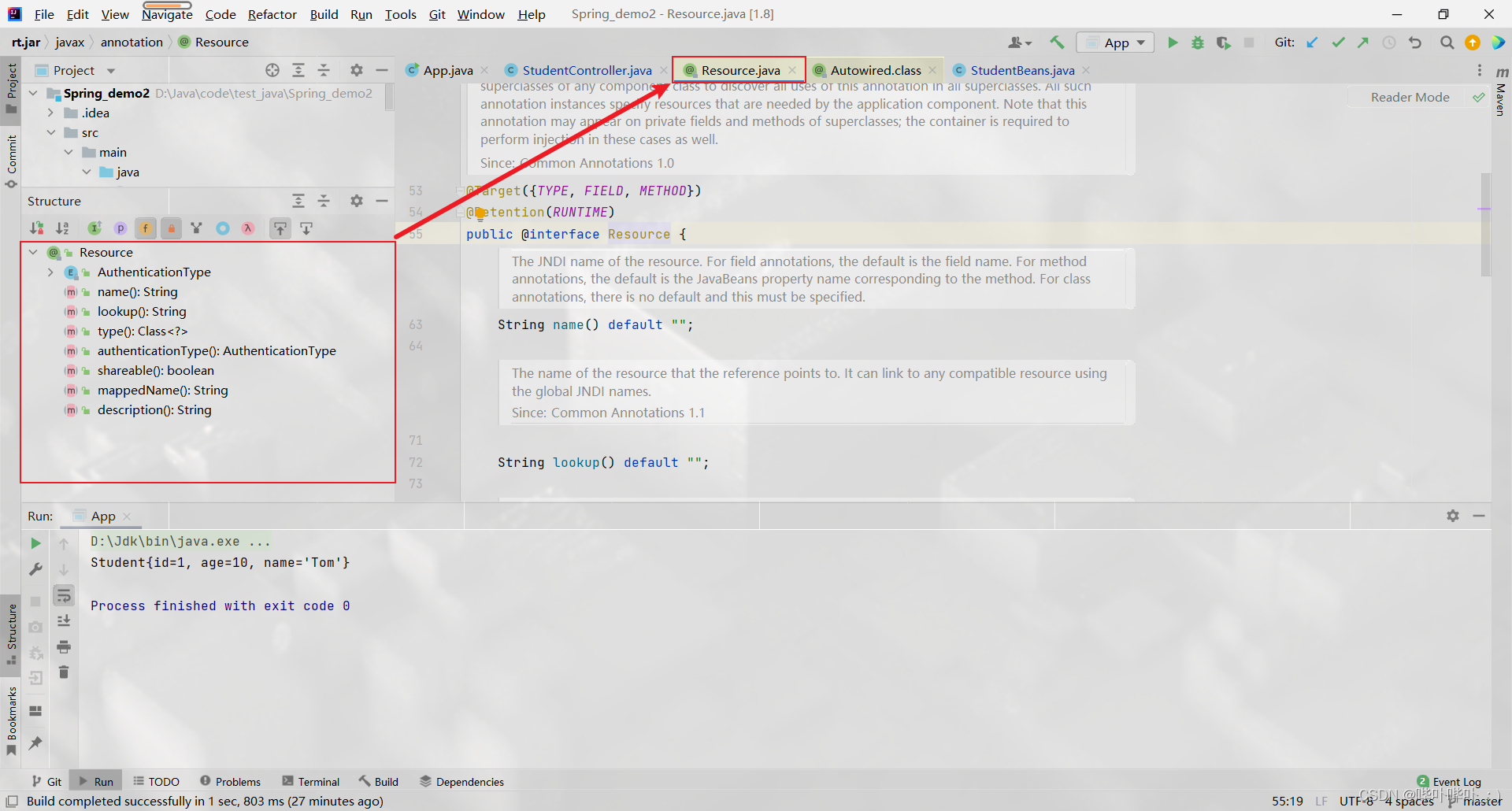The height and width of the screenshot is (811, 1512).
Task: Open the Maven side panel
Action: (x=1501, y=91)
